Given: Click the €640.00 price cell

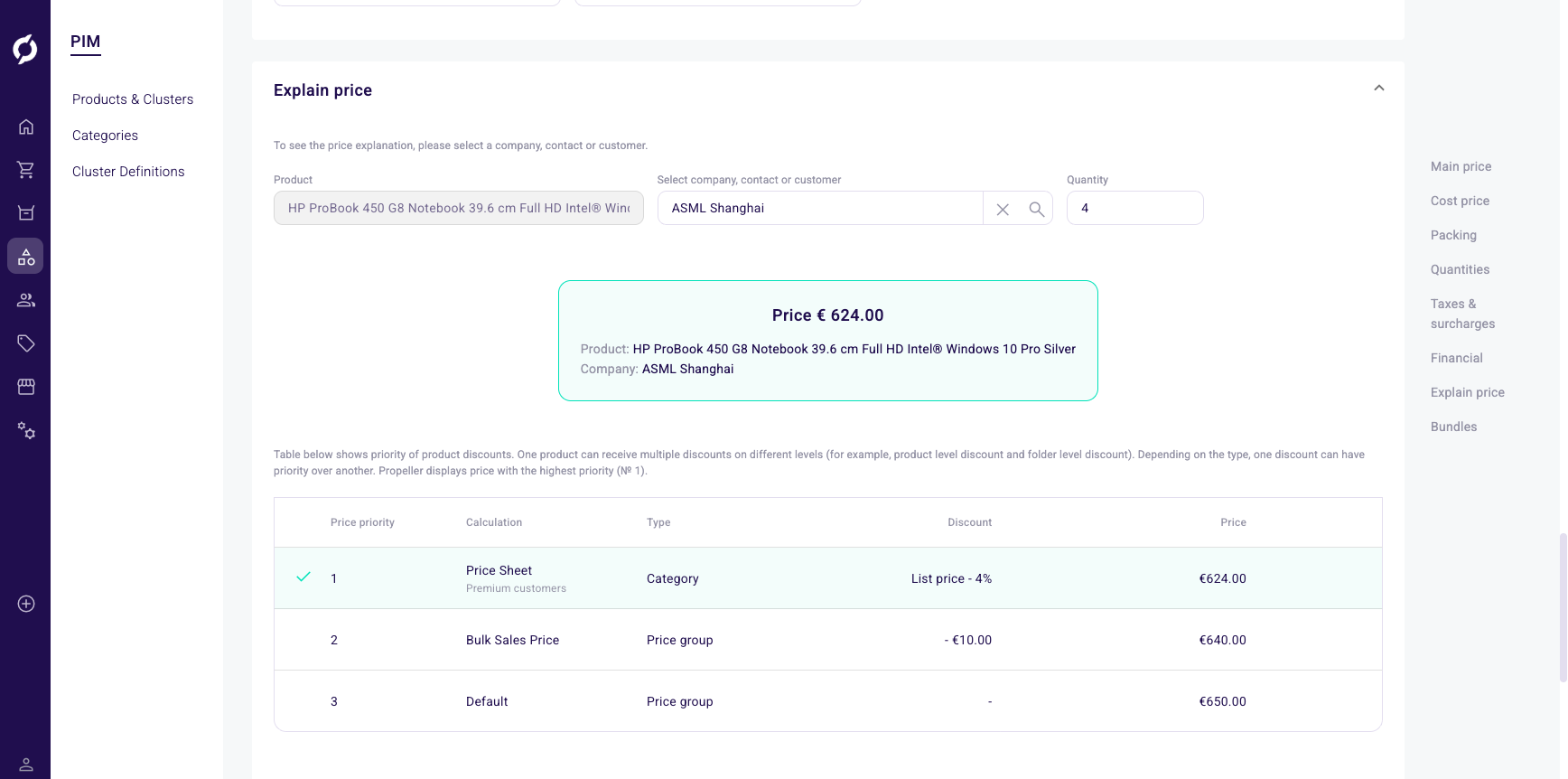Looking at the screenshot, I should pos(1222,640).
